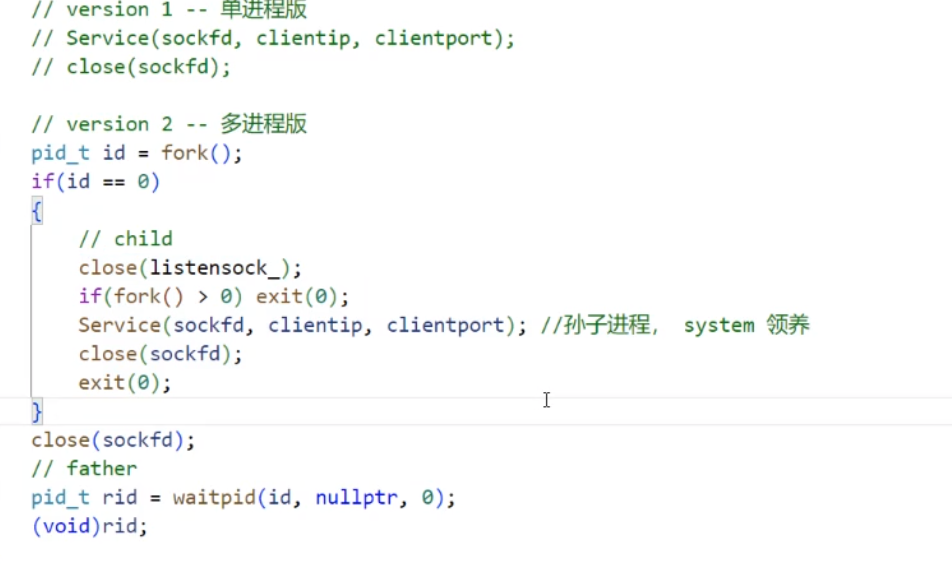The width and height of the screenshot is (952, 564).
Task: Click the line 'if(id == 0)'
Action: click(95, 182)
